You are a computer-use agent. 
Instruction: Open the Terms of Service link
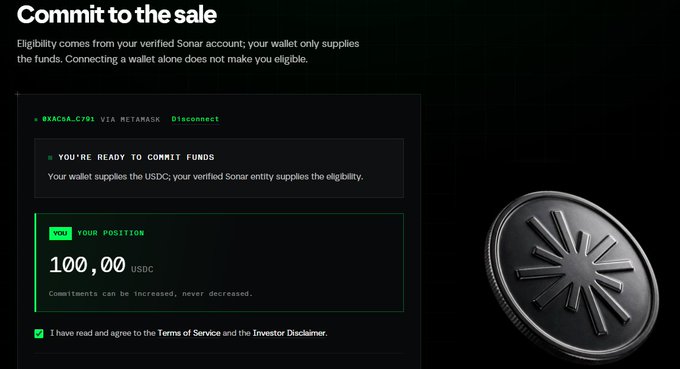pyautogui.click(x=189, y=333)
